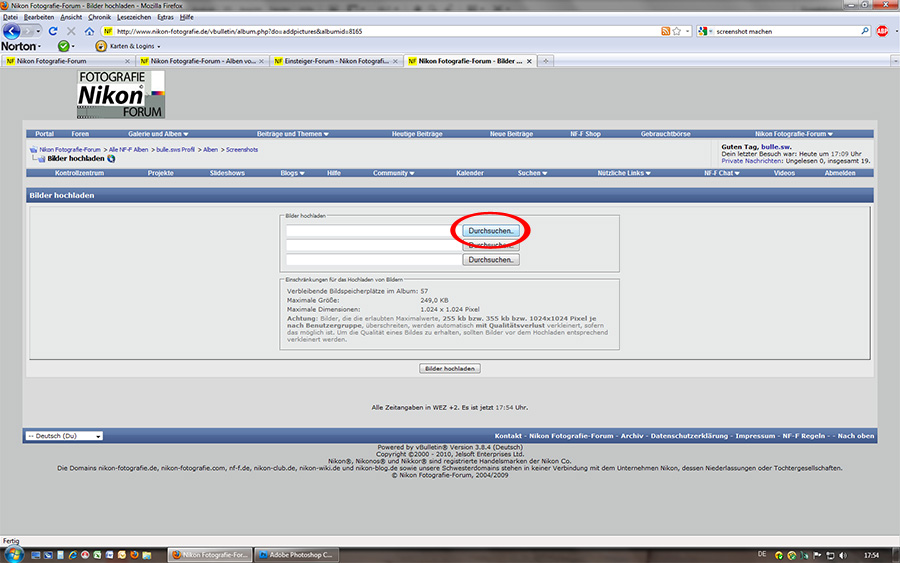Click the Nikon Fotografie Forum logo
The height and width of the screenshot is (563, 900).
click(x=121, y=95)
